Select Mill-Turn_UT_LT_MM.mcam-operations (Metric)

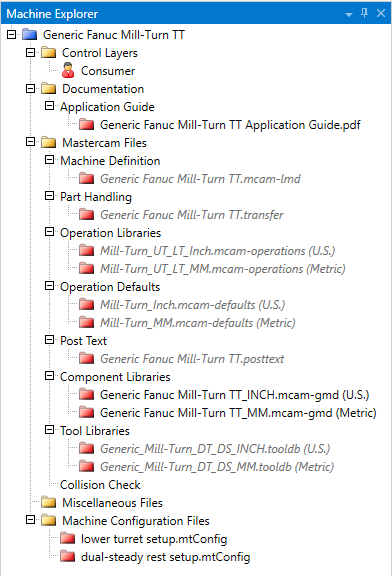click(x=223, y=269)
